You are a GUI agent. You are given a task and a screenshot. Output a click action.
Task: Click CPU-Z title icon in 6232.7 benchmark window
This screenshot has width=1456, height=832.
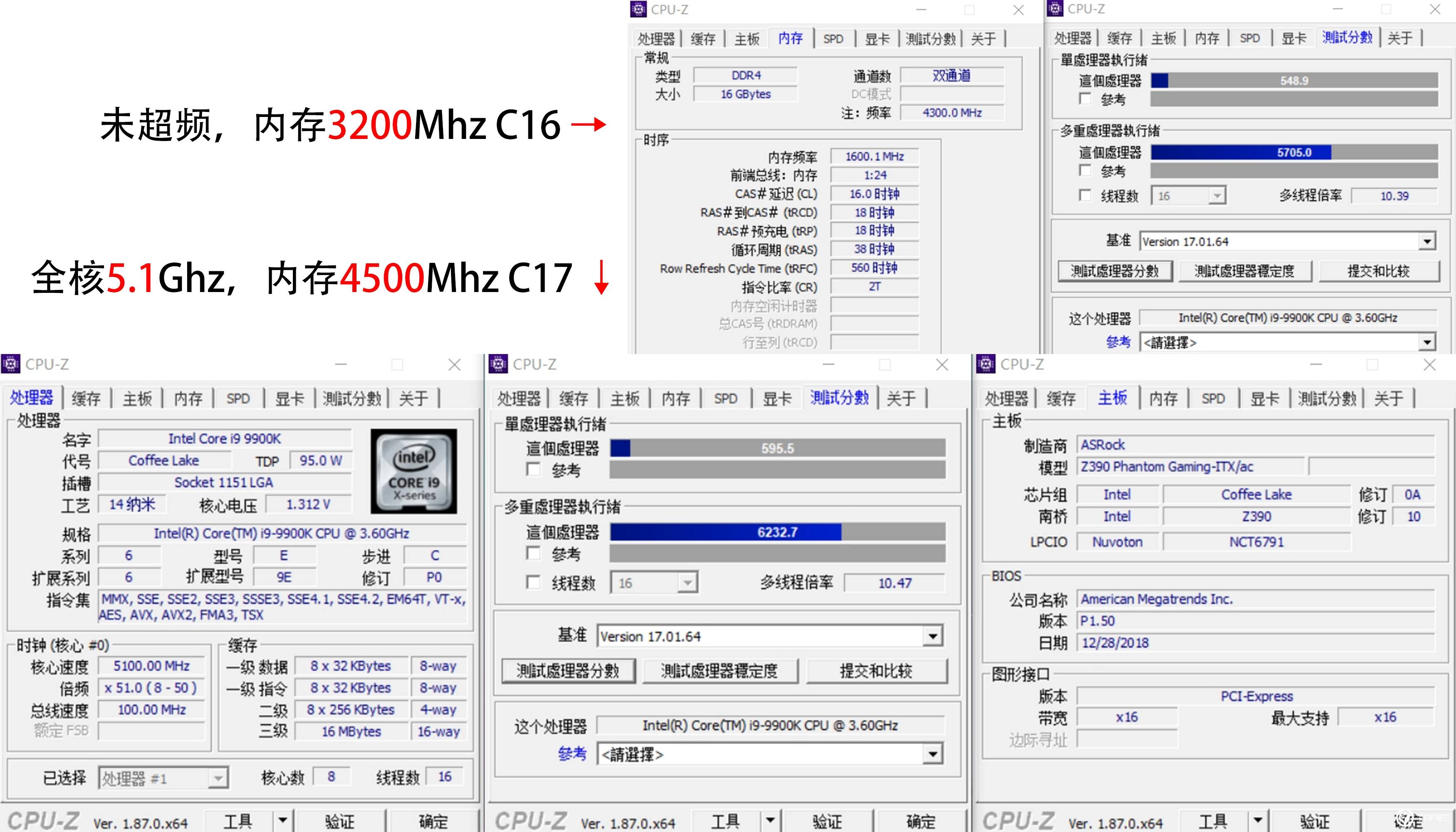pos(498,364)
